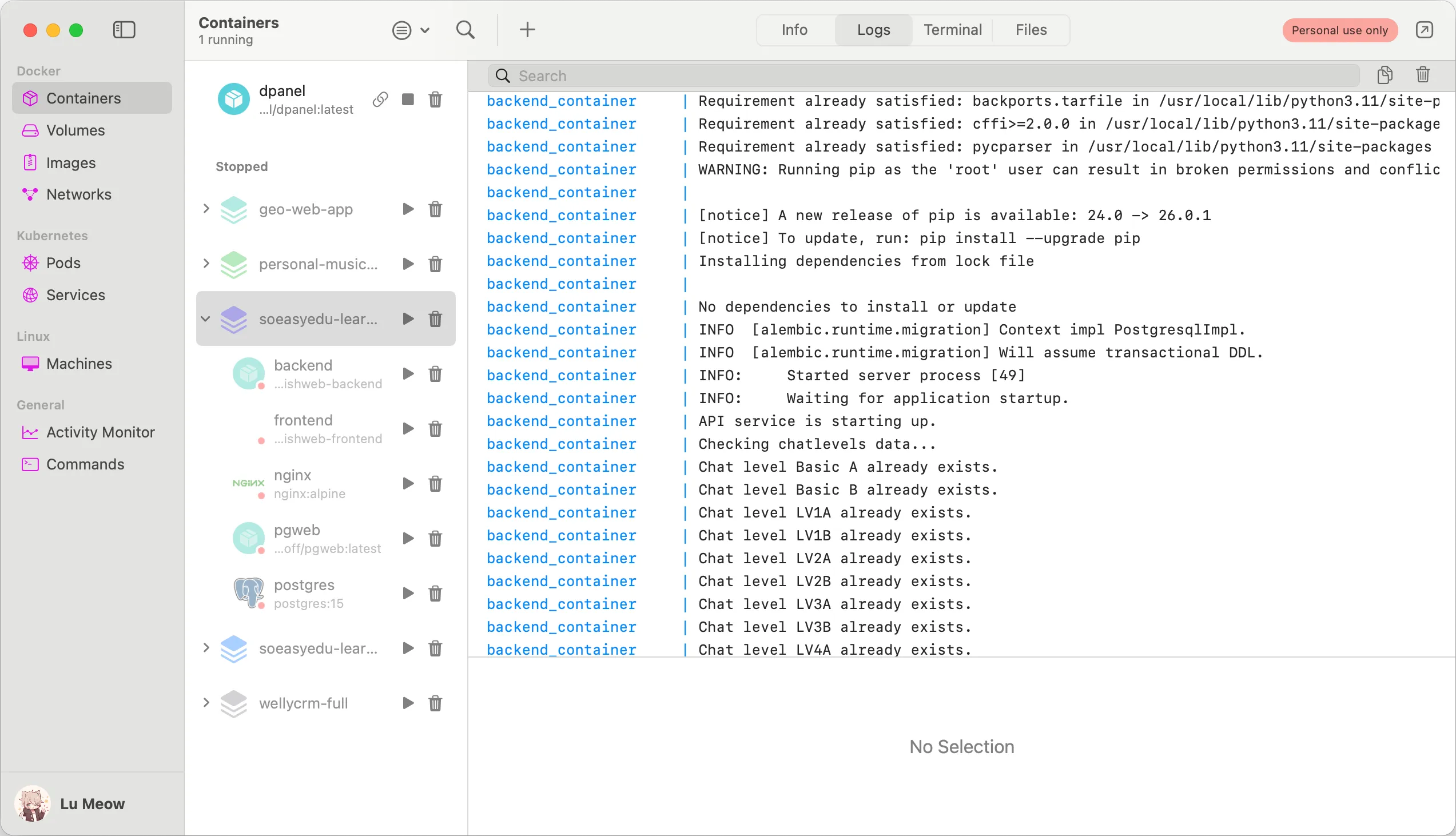Expand the personal-music group

pos(205,264)
